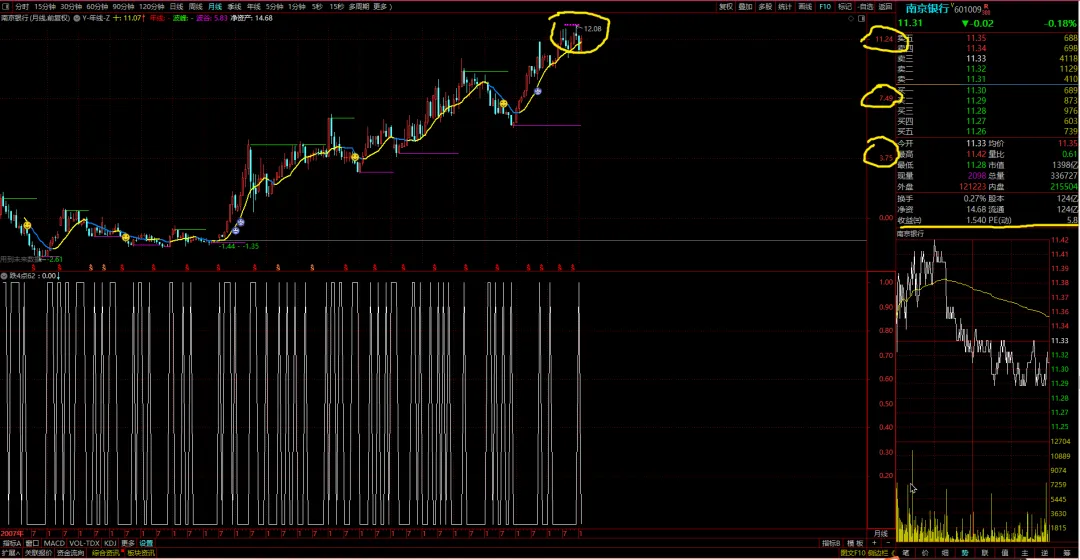Select the 90分钟 period
This screenshot has height=560, width=1080.
(x=123, y=6)
